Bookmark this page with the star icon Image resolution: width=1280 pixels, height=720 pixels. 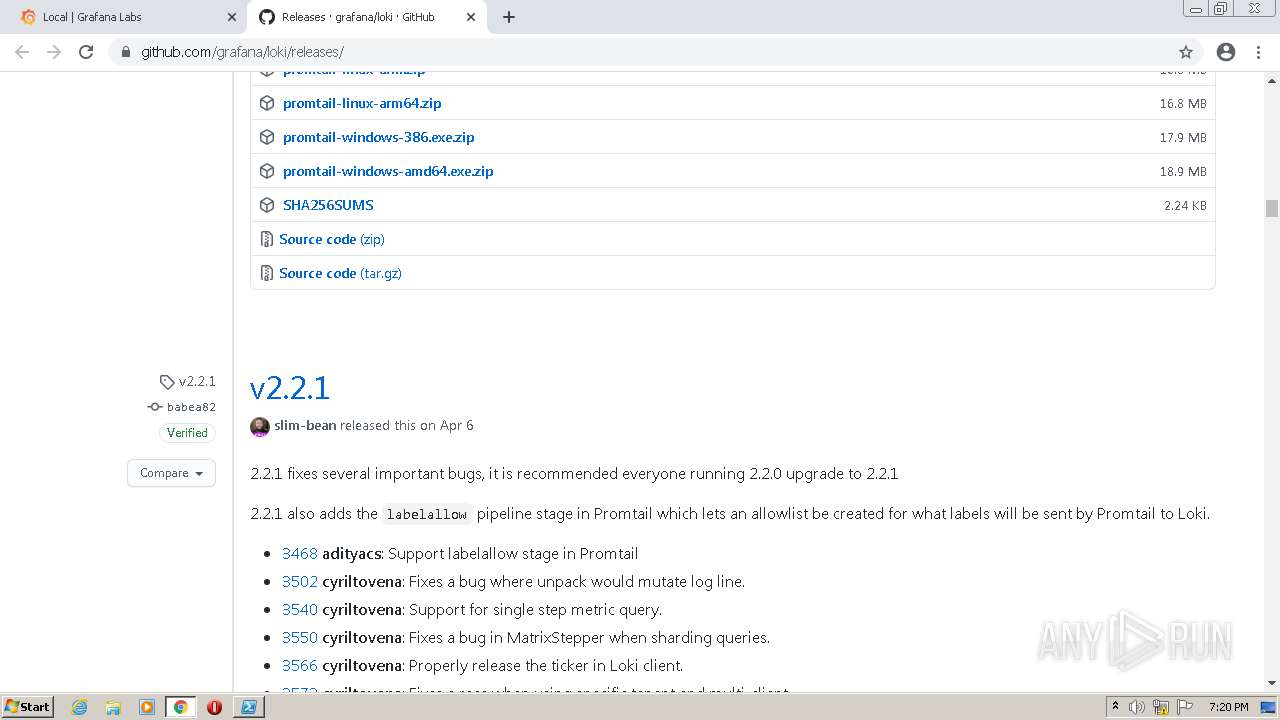click(1186, 52)
